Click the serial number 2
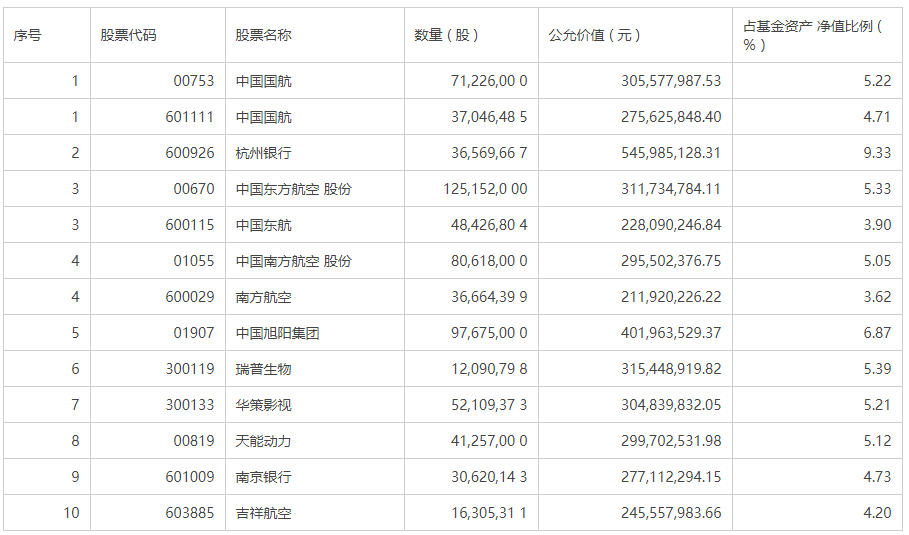 [75, 153]
